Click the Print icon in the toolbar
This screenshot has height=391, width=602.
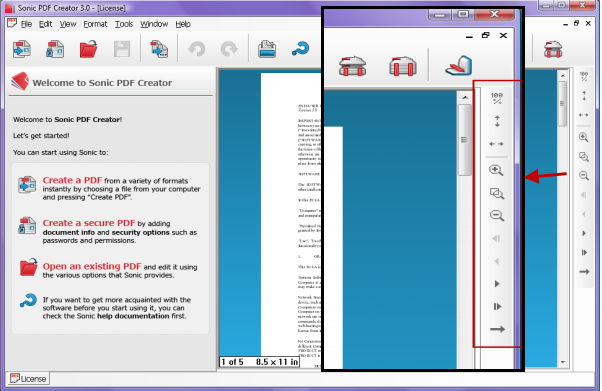coord(267,49)
